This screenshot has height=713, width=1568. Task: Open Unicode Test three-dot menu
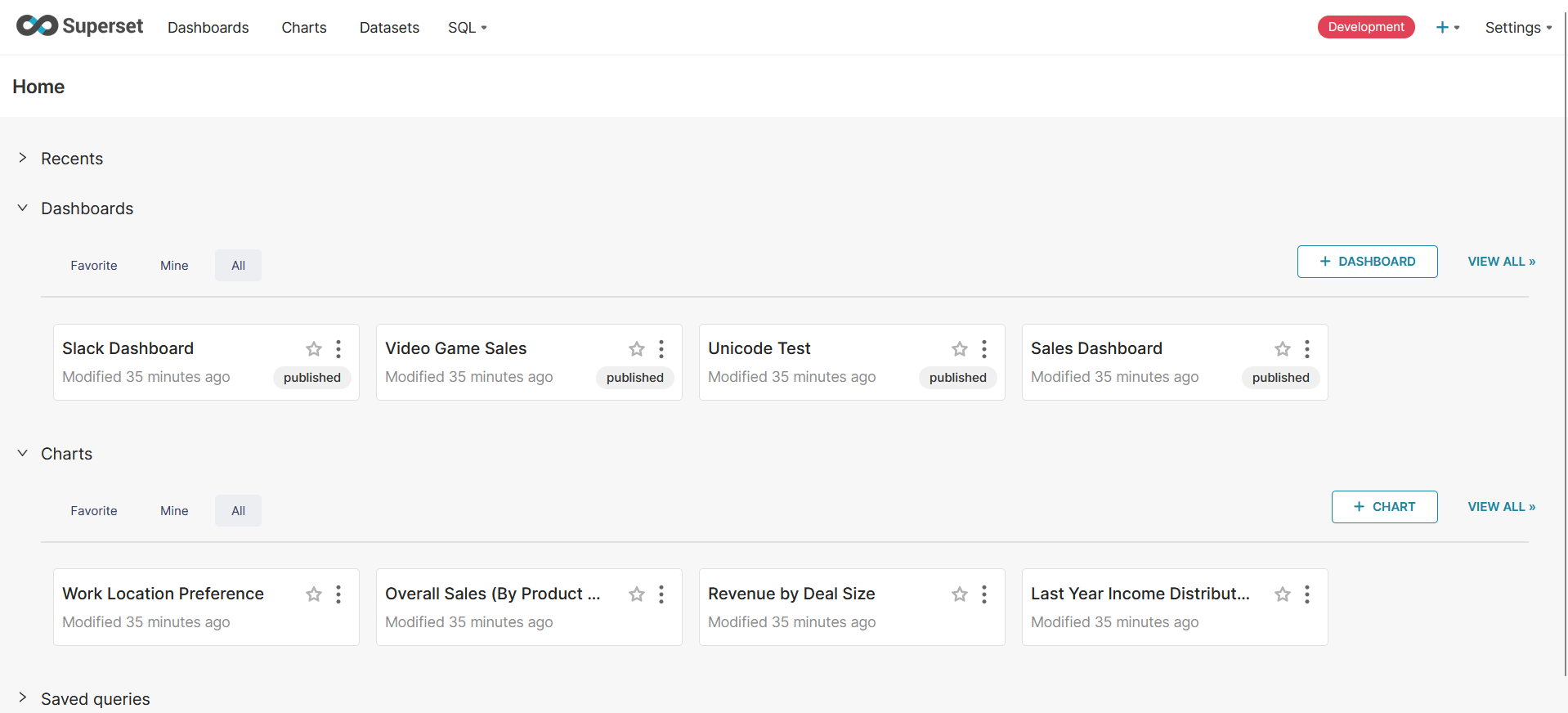984,349
